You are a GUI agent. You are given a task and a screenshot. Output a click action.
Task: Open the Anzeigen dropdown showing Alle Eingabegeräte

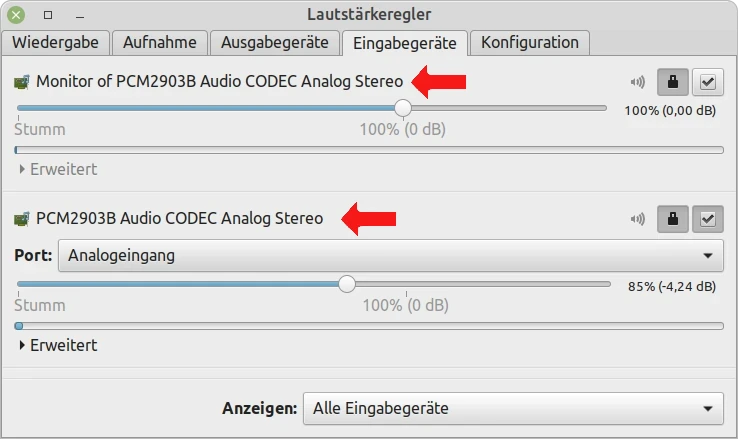512,408
